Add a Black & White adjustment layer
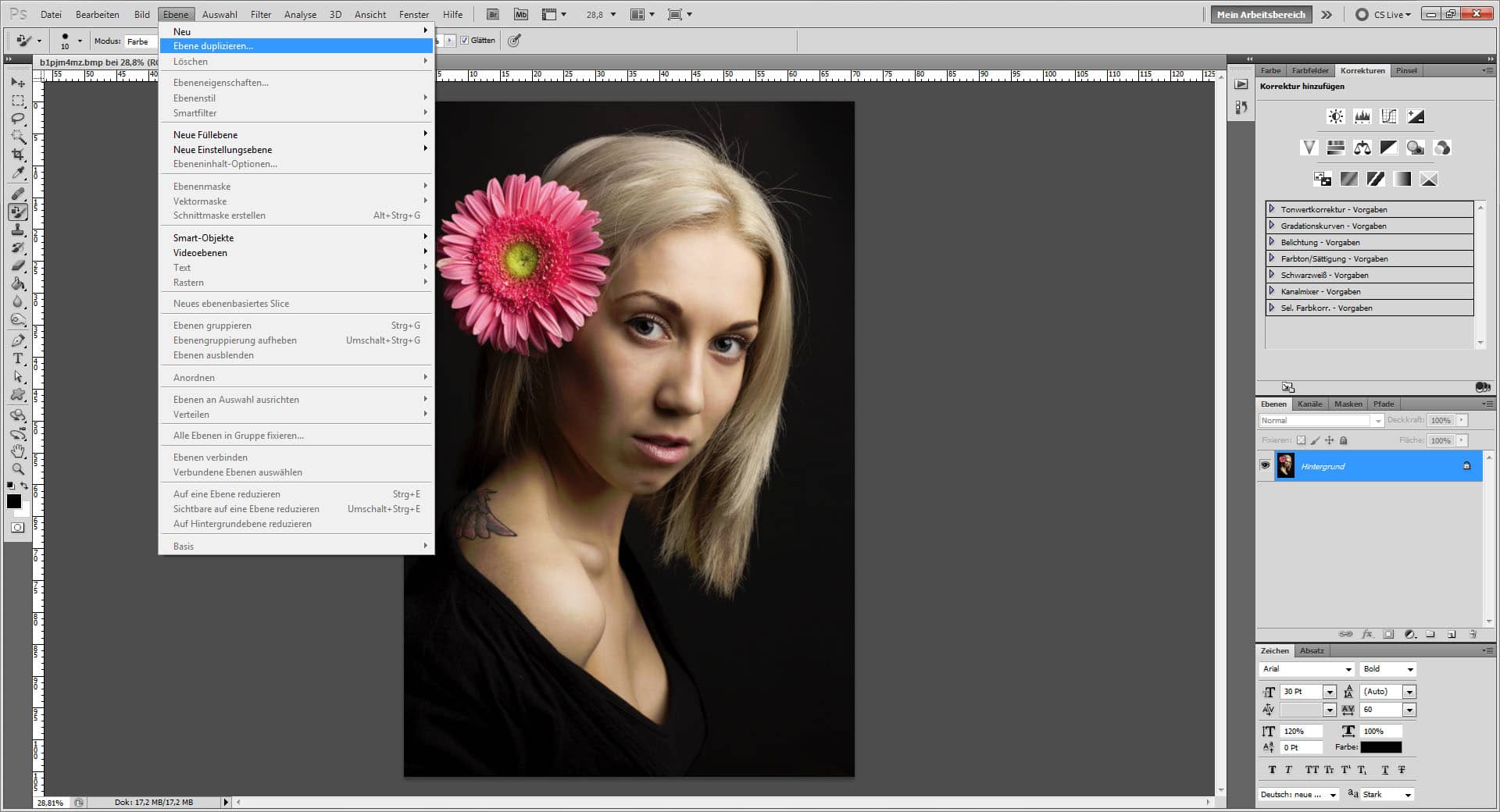The height and width of the screenshot is (812, 1500). [1387, 148]
